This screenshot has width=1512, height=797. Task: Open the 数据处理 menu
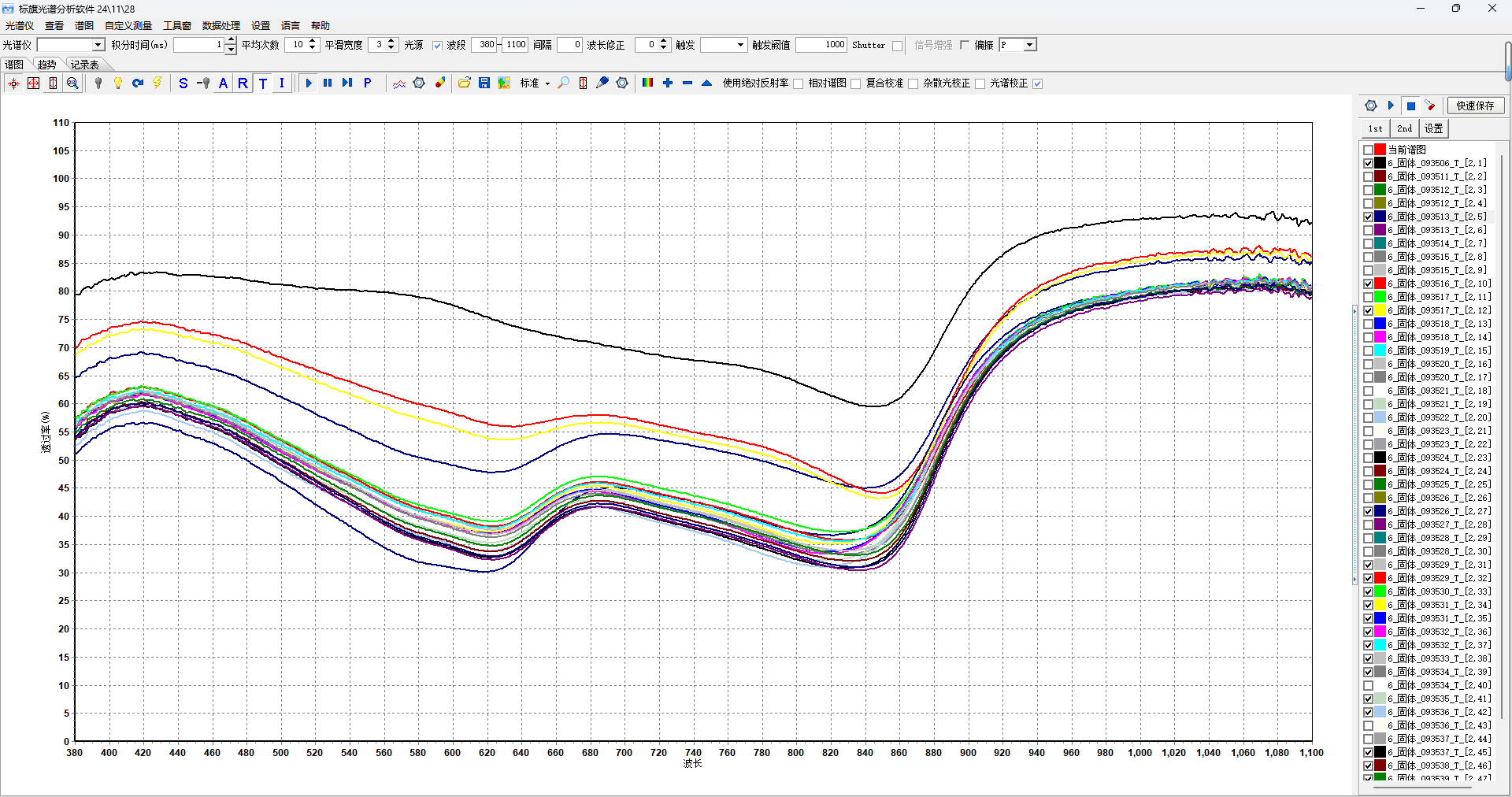[x=220, y=25]
